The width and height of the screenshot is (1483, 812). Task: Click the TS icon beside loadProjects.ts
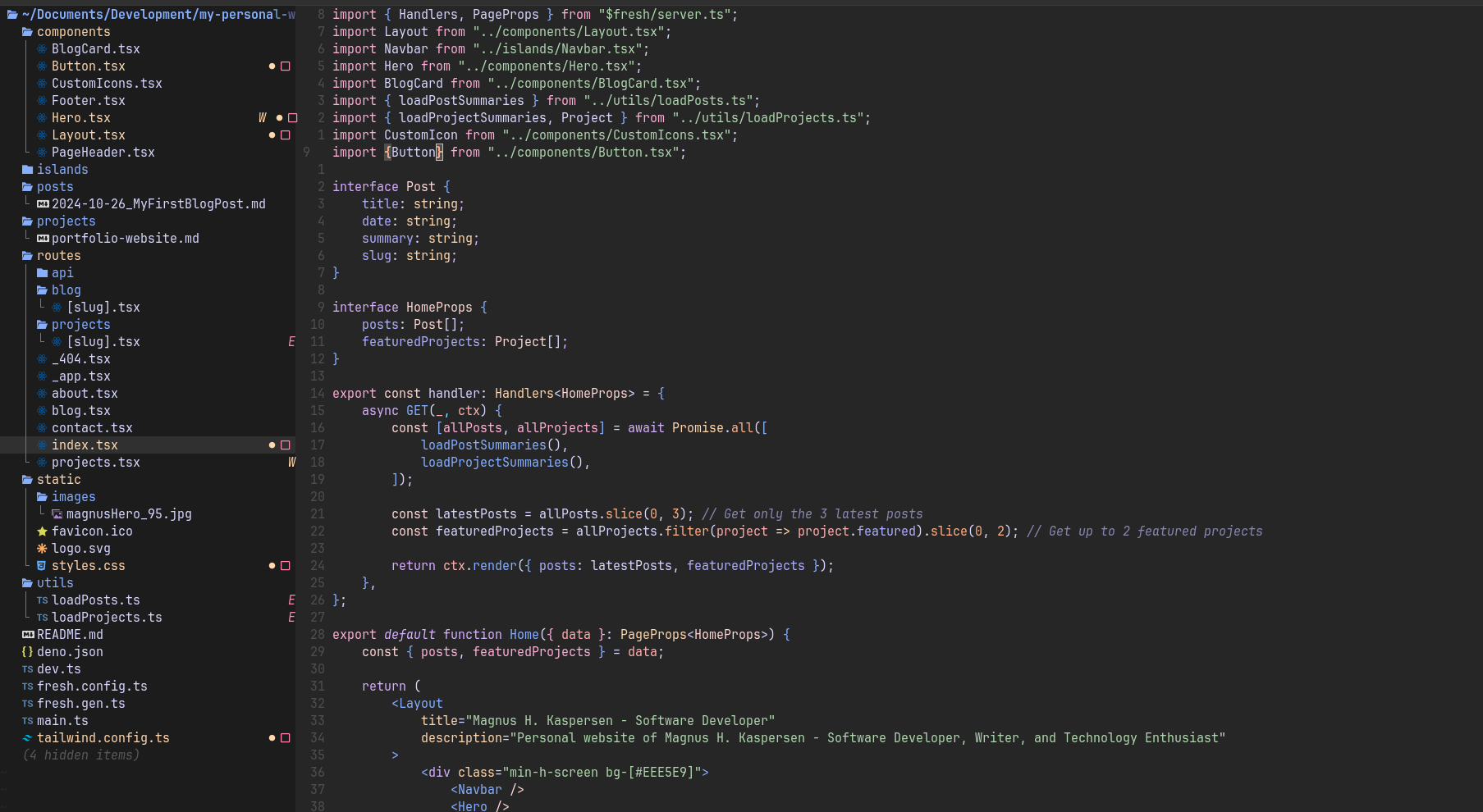point(43,618)
